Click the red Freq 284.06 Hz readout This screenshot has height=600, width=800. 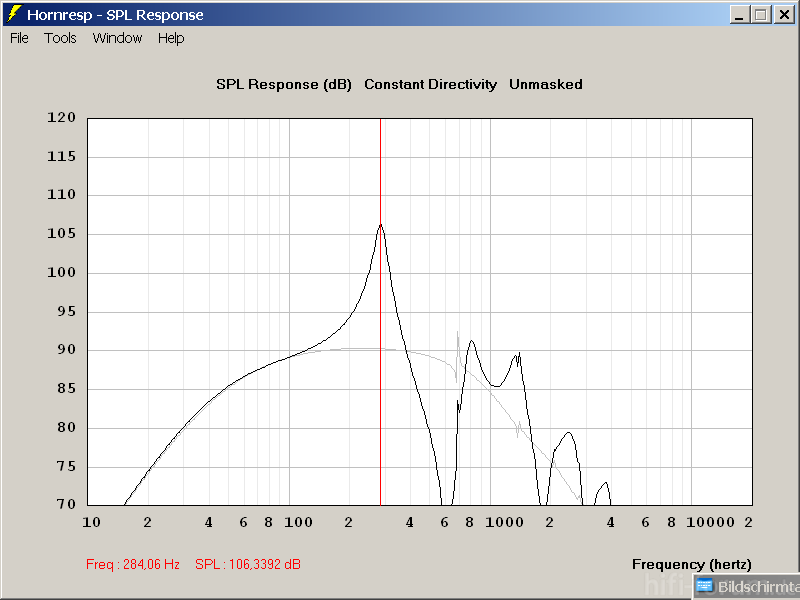pos(133,565)
